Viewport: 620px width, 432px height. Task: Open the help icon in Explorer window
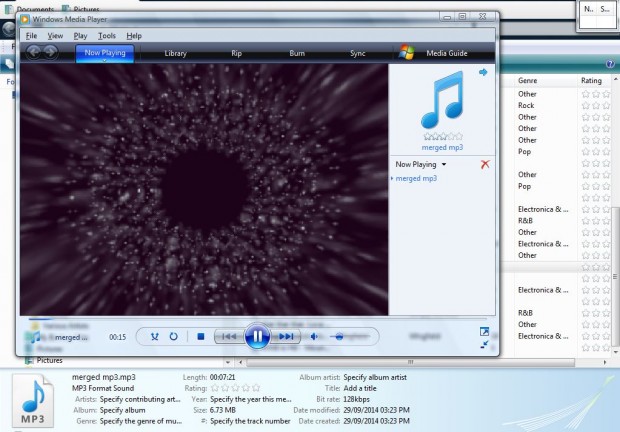coord(610,64)
